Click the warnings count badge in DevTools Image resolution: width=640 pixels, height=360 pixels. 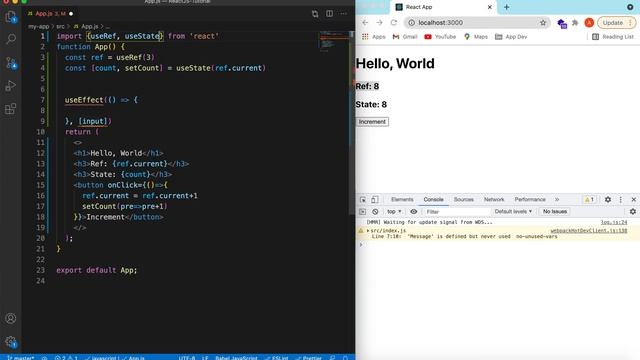(589, 200)
